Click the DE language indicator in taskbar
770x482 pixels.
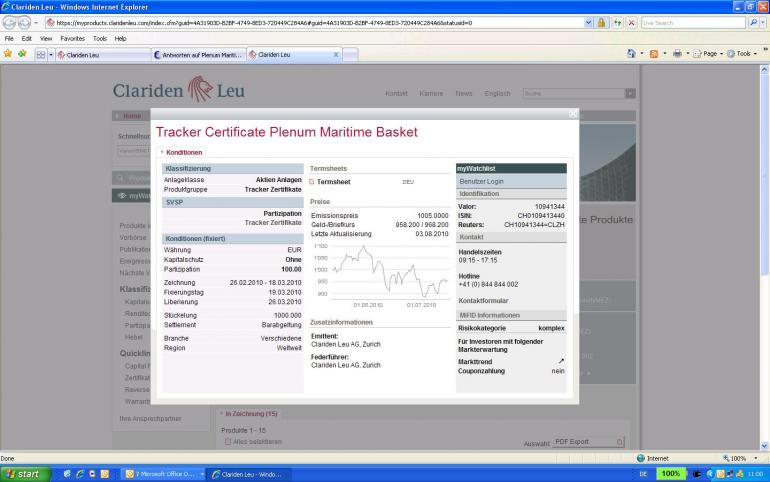643,474
